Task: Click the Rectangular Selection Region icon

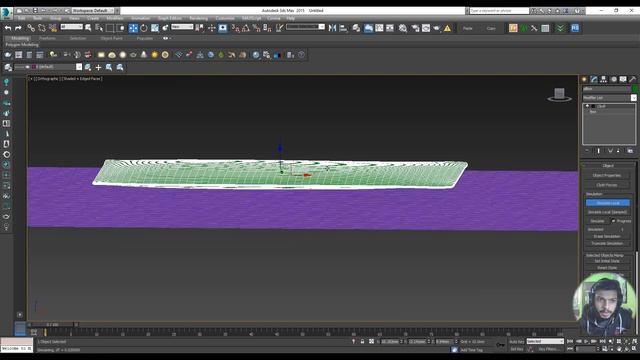Action: (x=110, y=28)
